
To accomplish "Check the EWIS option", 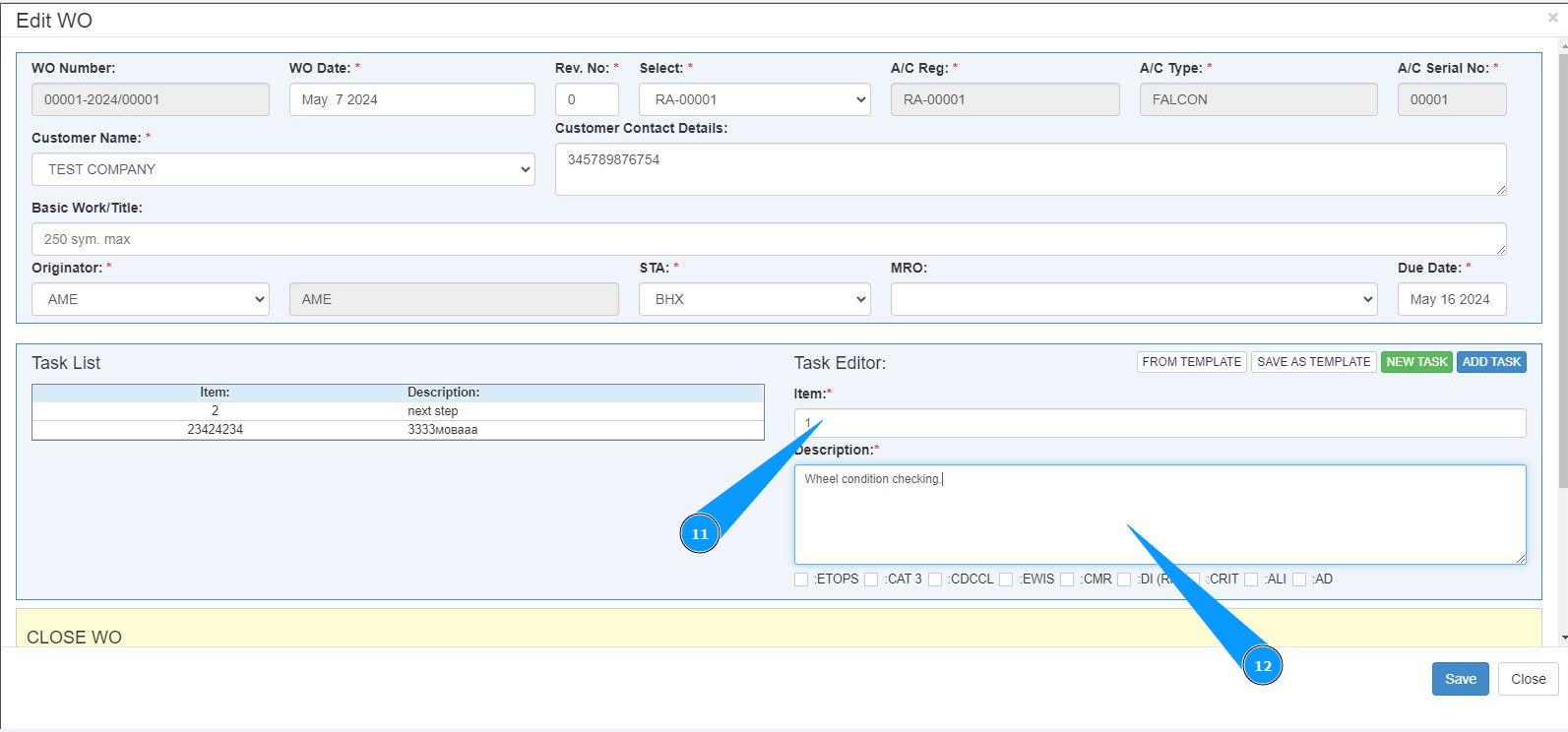I will (x=1006, y=579).
